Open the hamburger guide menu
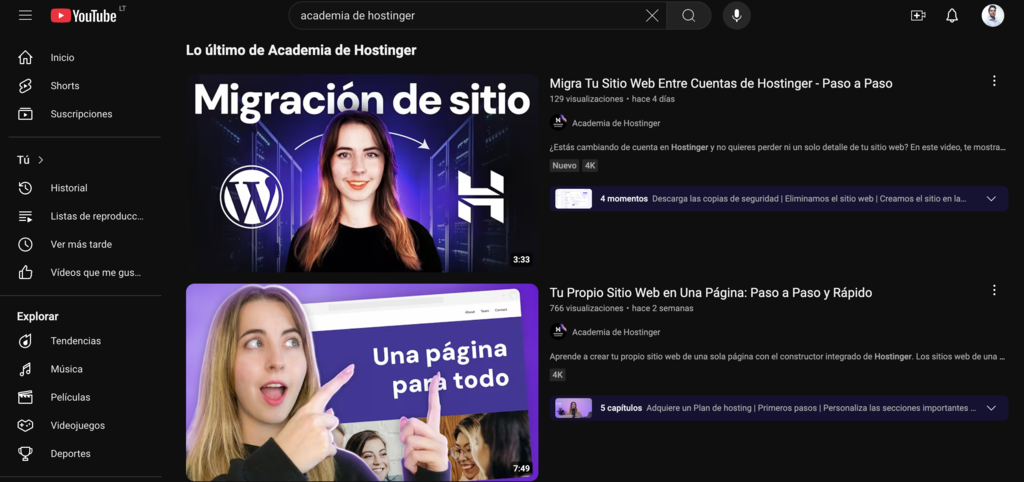The width and height of the screenshot is (1024, 482). [25, 15]
